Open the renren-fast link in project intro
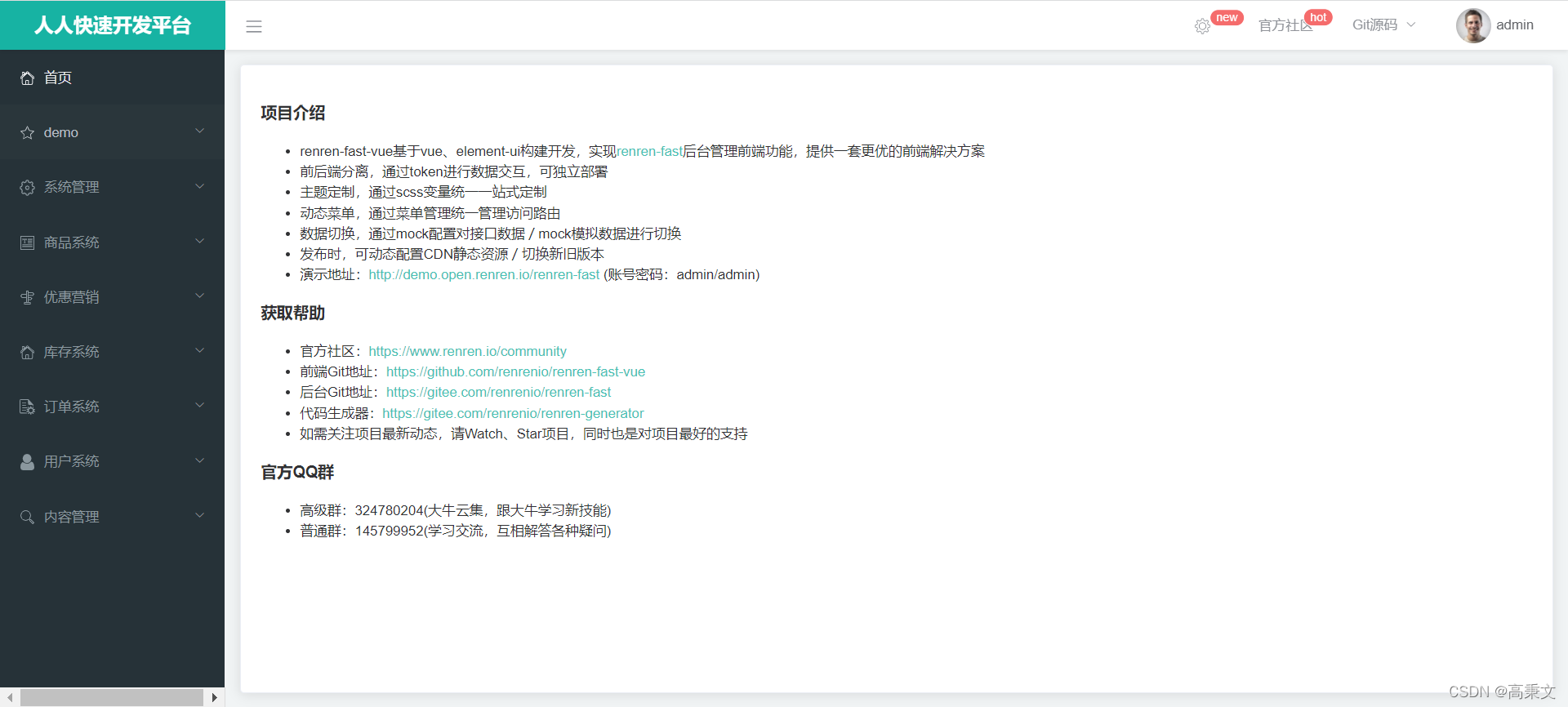1568x707 pixels. [x=649, y=151]
